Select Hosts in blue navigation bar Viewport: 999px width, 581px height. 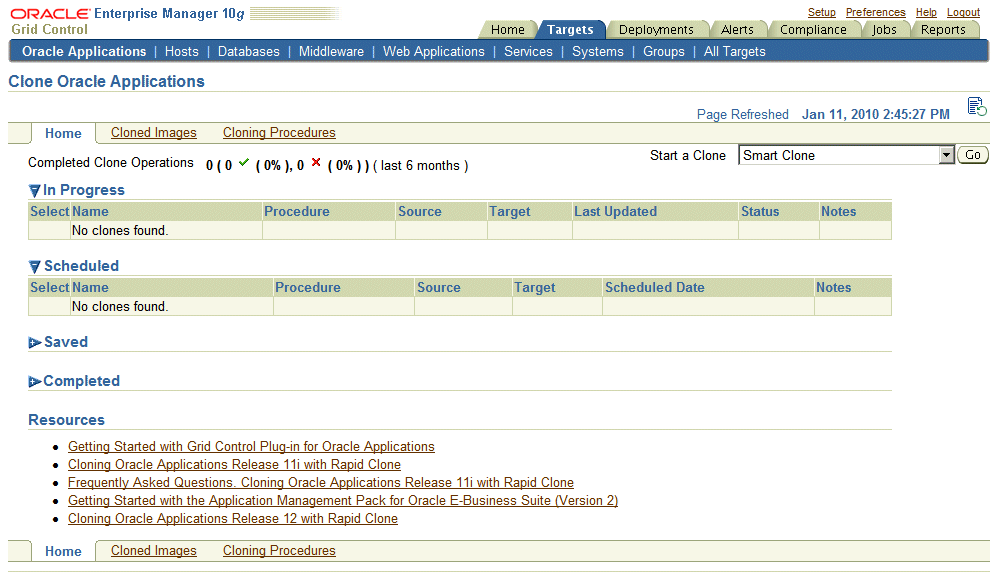[x=182, y=52]
